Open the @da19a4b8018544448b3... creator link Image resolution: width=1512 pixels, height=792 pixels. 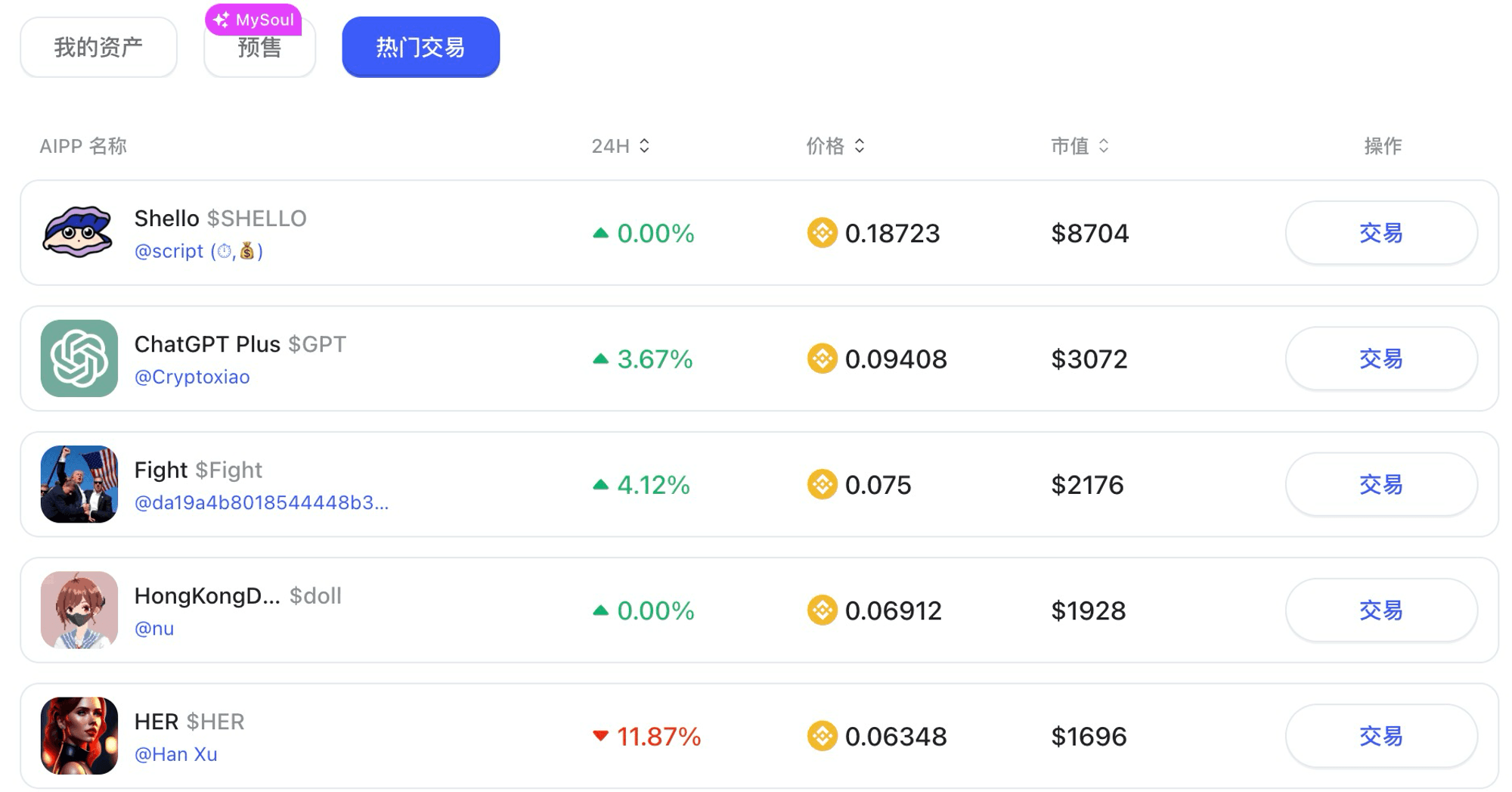[262, 503]
